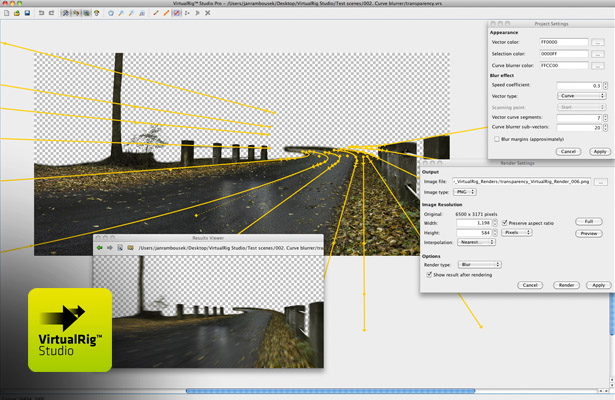The width and height of the screenshot is (615, 400).
Task: Click Render in Render Settings
Action: point(566,285)
